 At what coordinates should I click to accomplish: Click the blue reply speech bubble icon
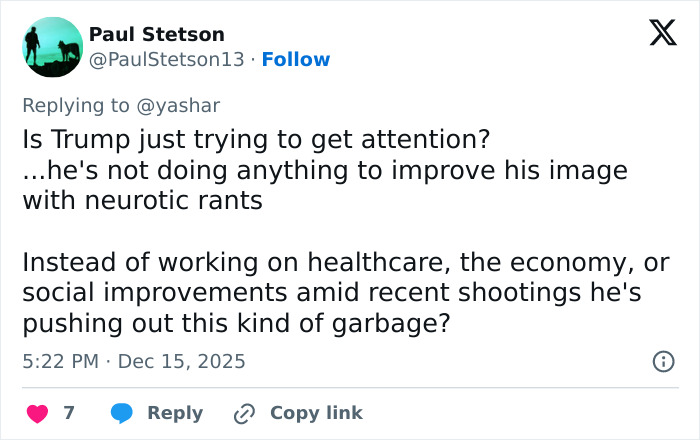[x=122, y=413]
